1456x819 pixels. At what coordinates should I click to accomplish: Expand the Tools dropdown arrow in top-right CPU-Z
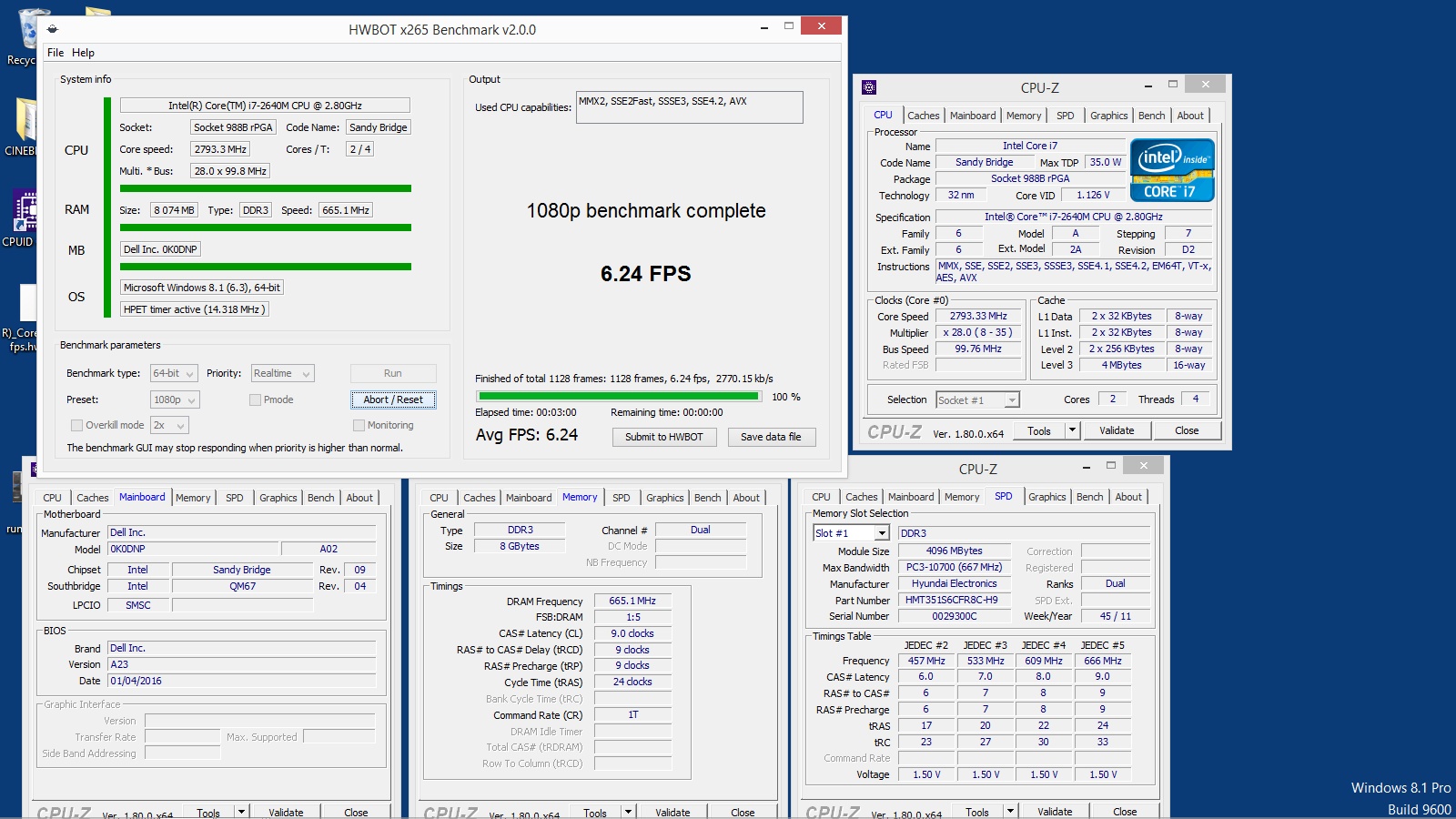click(x=1072, y=430)
